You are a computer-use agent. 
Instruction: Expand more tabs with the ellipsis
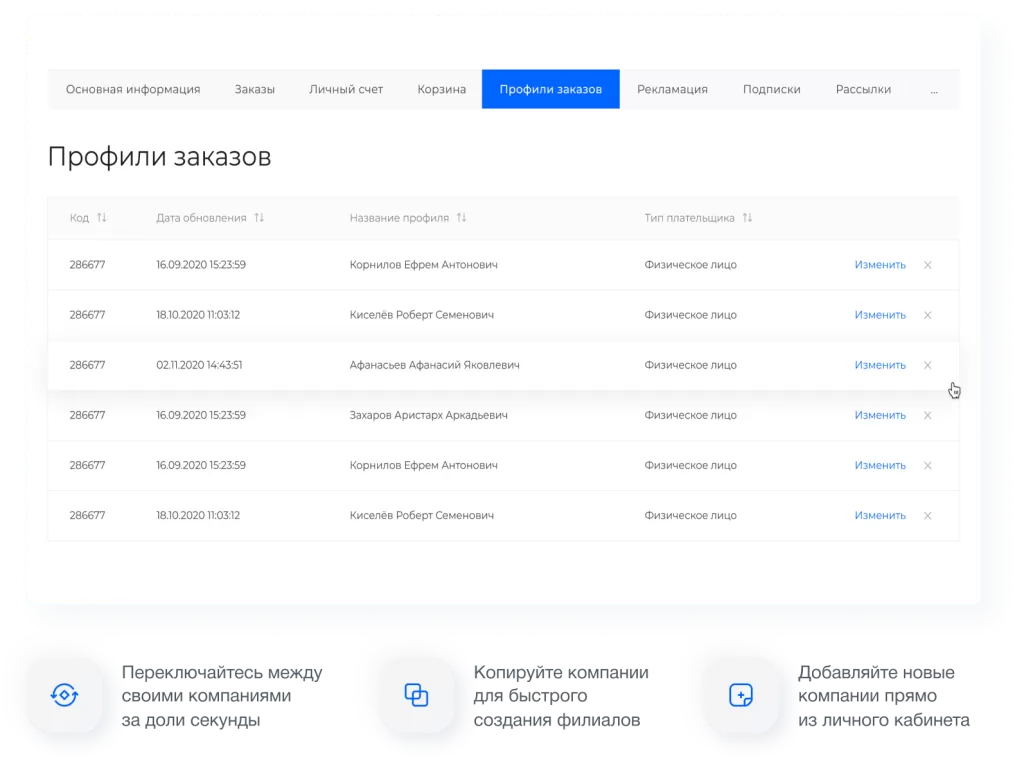pos(934,89)
